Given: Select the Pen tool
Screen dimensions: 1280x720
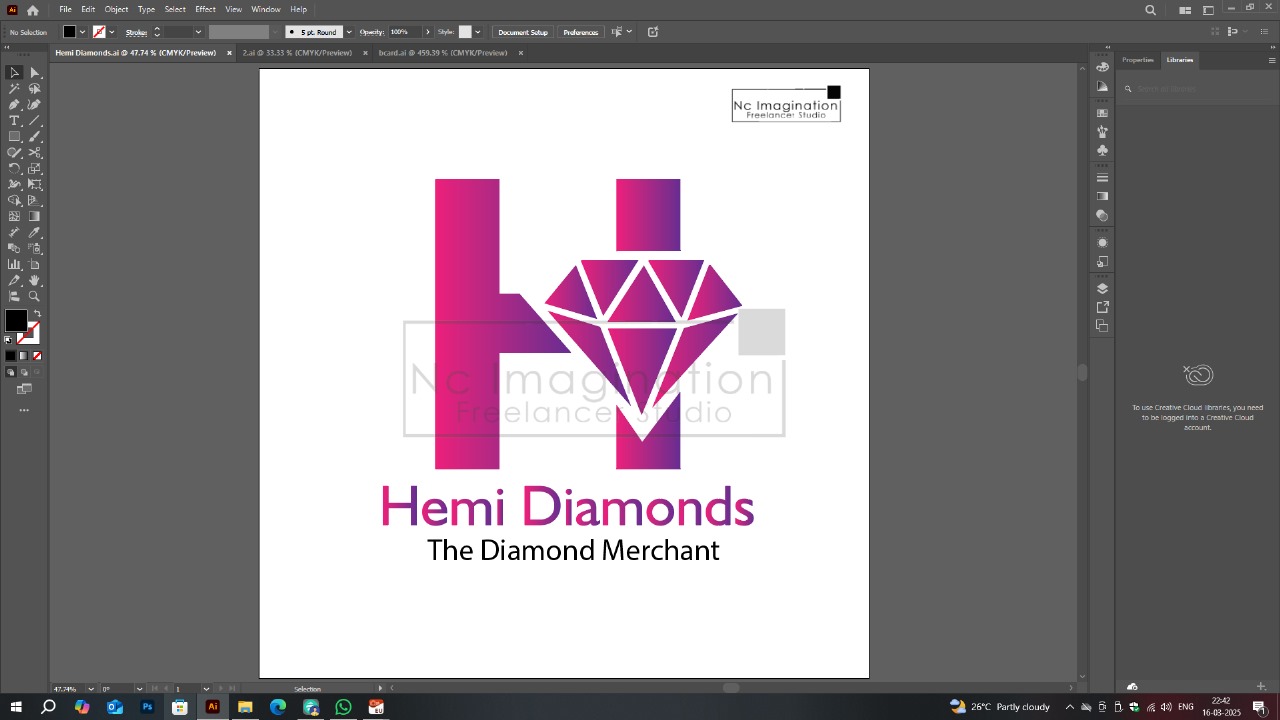Looking at the screenshot, I should 14,105.
